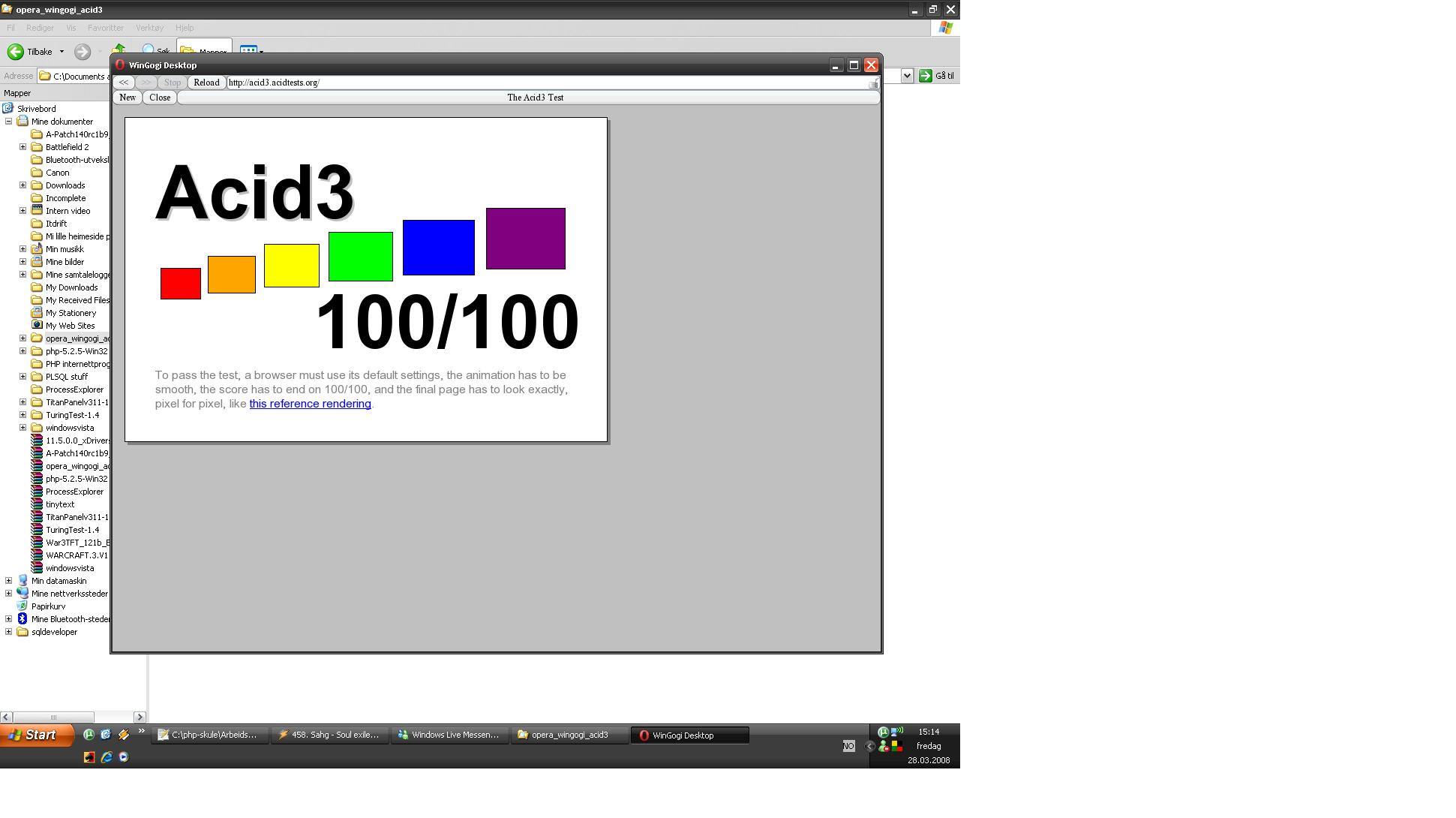Viewport: 1456px width, 818px height.
Task: Select The Acid3 Test tab
Action: (529, 98)
